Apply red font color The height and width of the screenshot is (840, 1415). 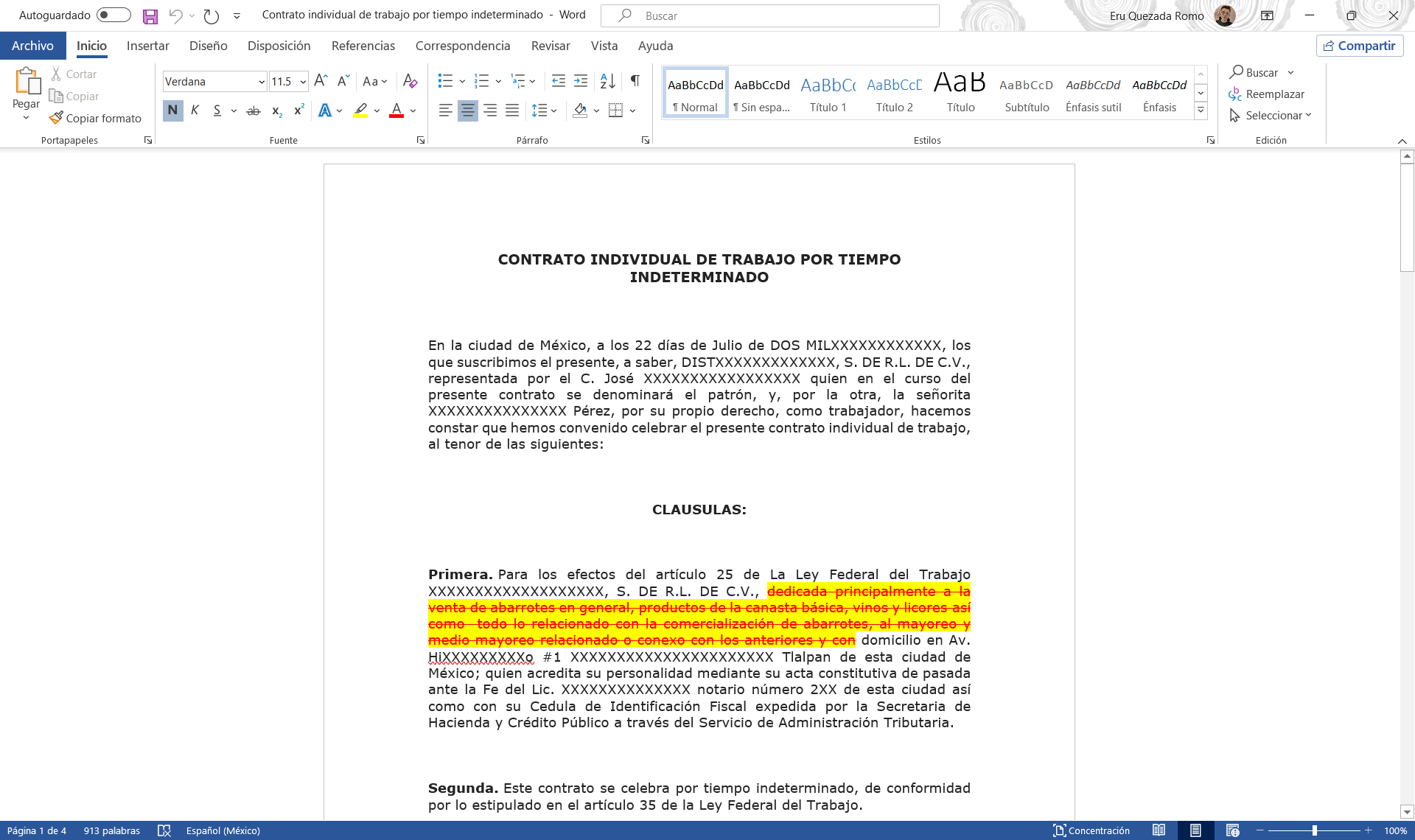[x=396, y=111]
